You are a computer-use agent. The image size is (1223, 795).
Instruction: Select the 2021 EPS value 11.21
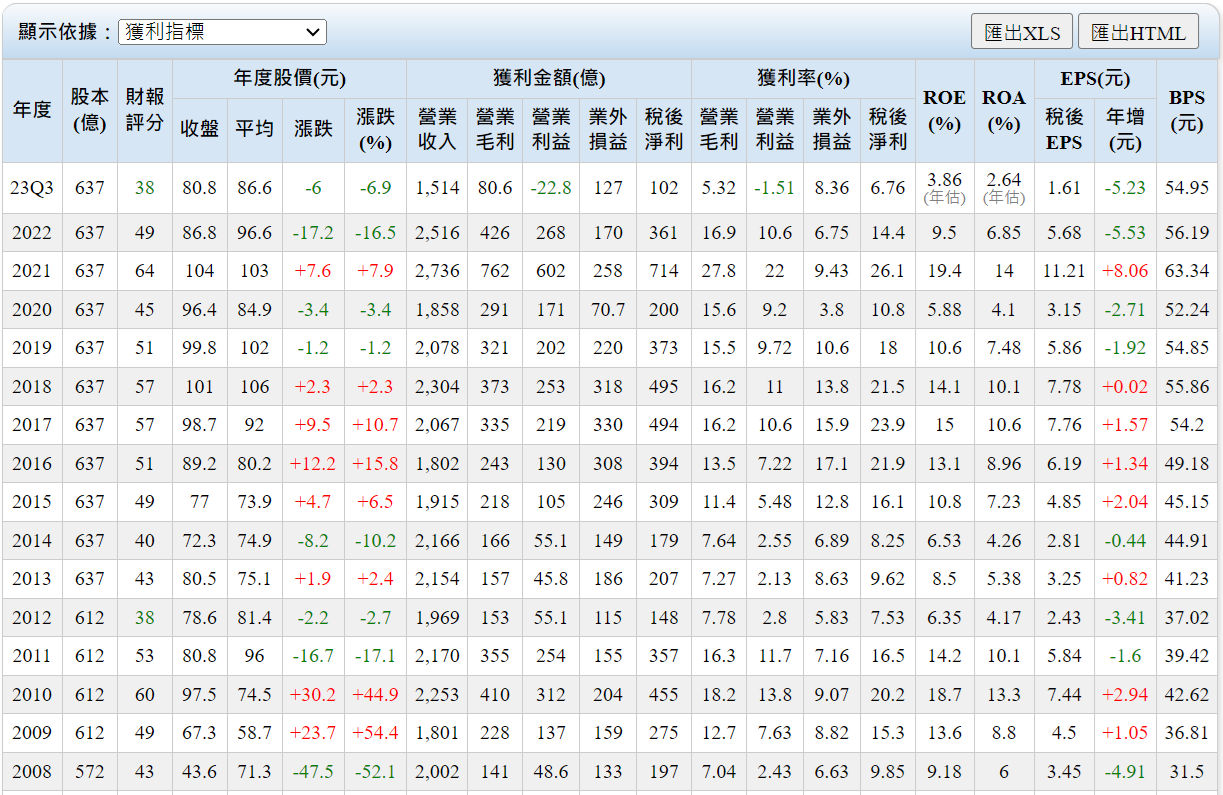1063,271
